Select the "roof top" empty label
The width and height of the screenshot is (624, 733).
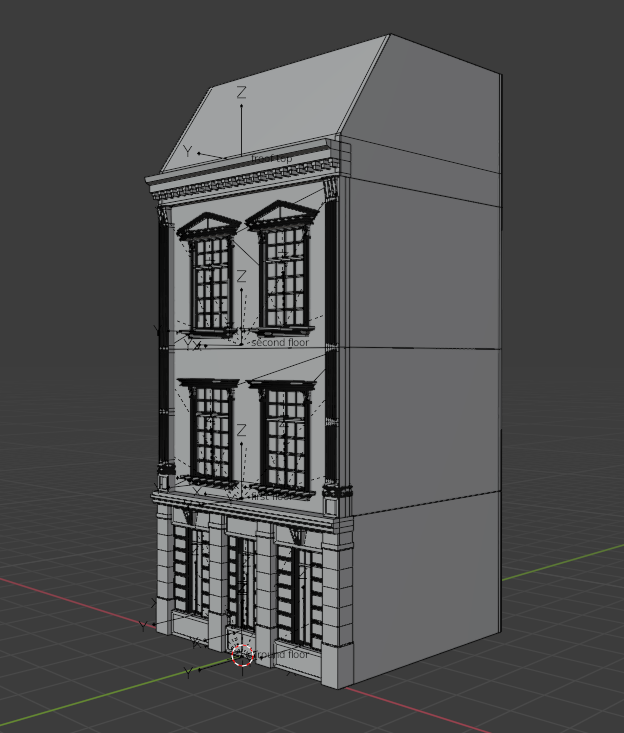[272, 158]
